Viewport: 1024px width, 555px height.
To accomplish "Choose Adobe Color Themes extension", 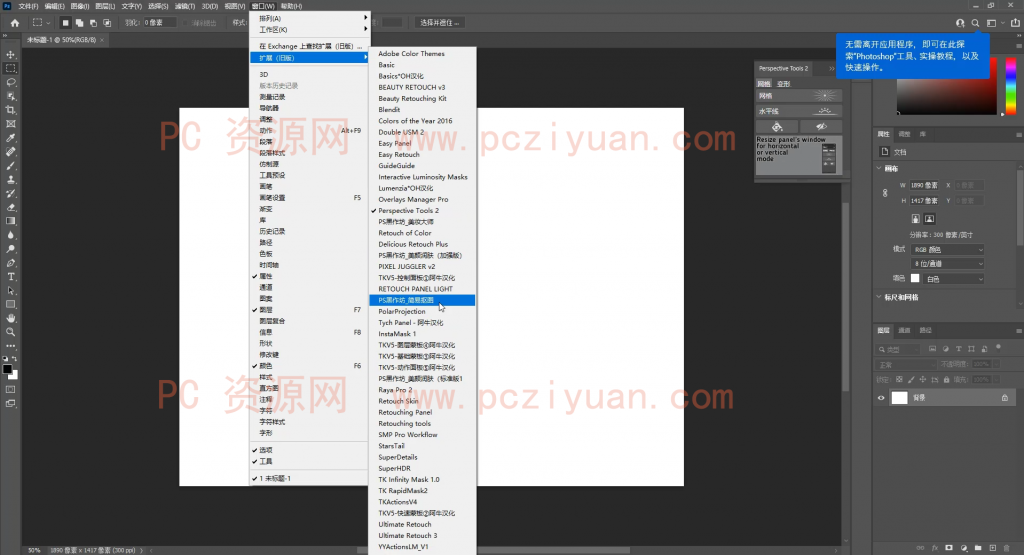I will (x=422, y=54).
